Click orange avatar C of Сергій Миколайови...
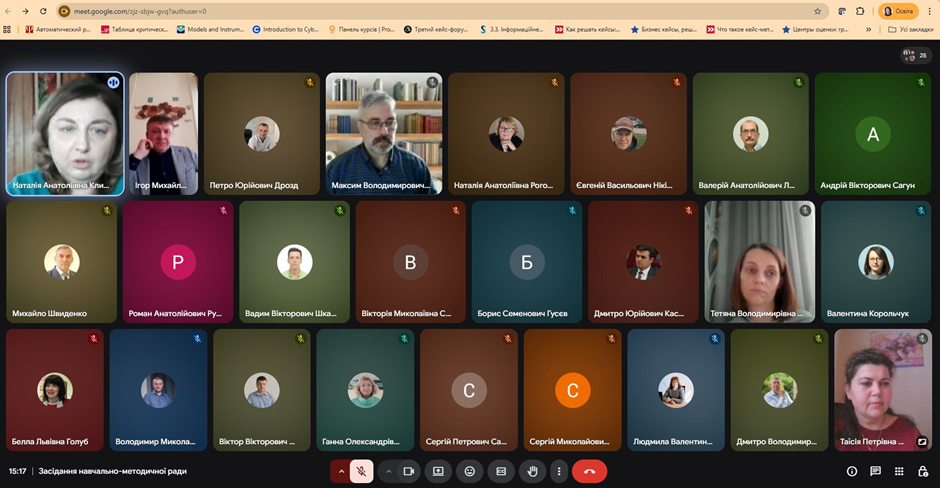Viewport: 940px width, 488px height. [573, 390]
